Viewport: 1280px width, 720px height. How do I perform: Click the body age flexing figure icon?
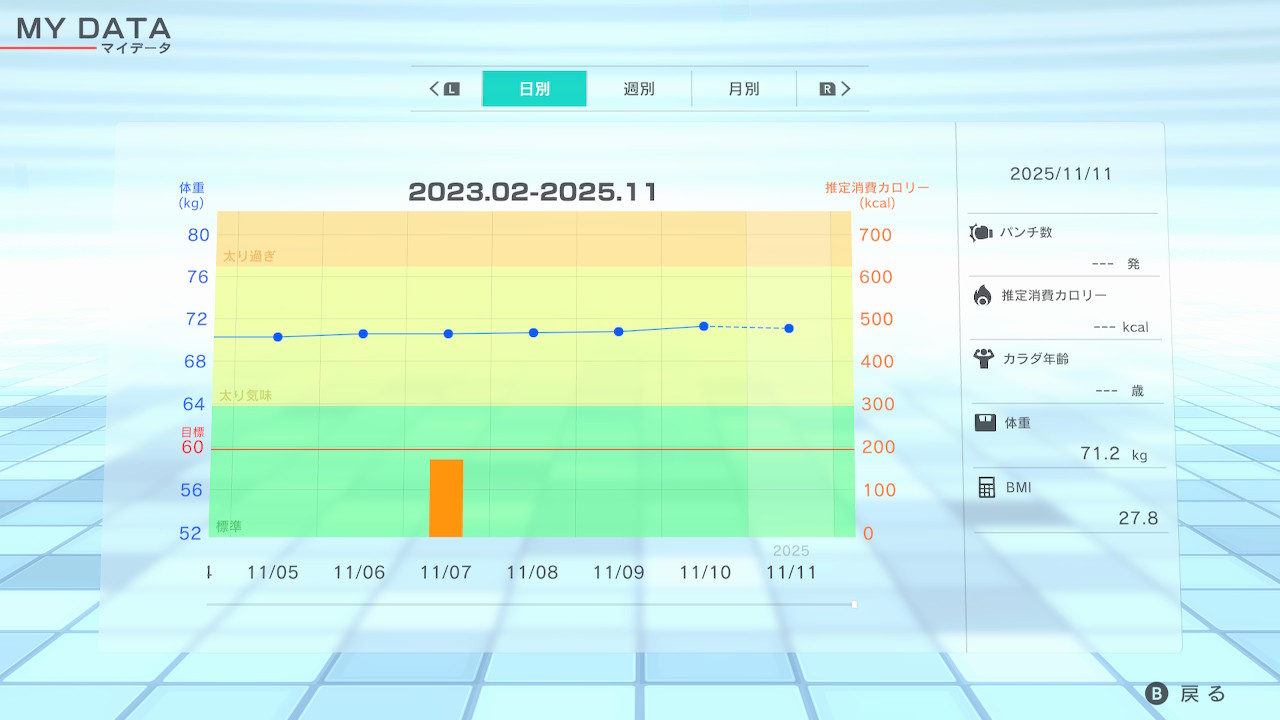tap(983, 358)
